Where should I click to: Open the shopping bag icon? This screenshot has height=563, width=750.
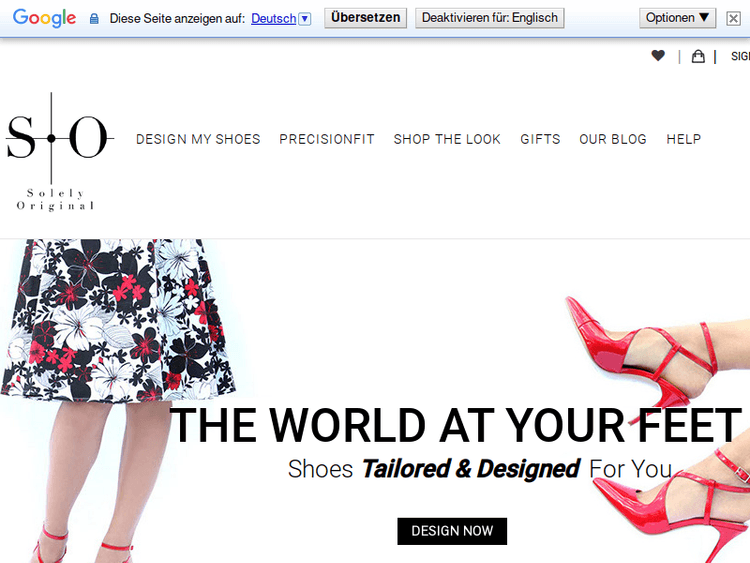(x=698, y=56)
